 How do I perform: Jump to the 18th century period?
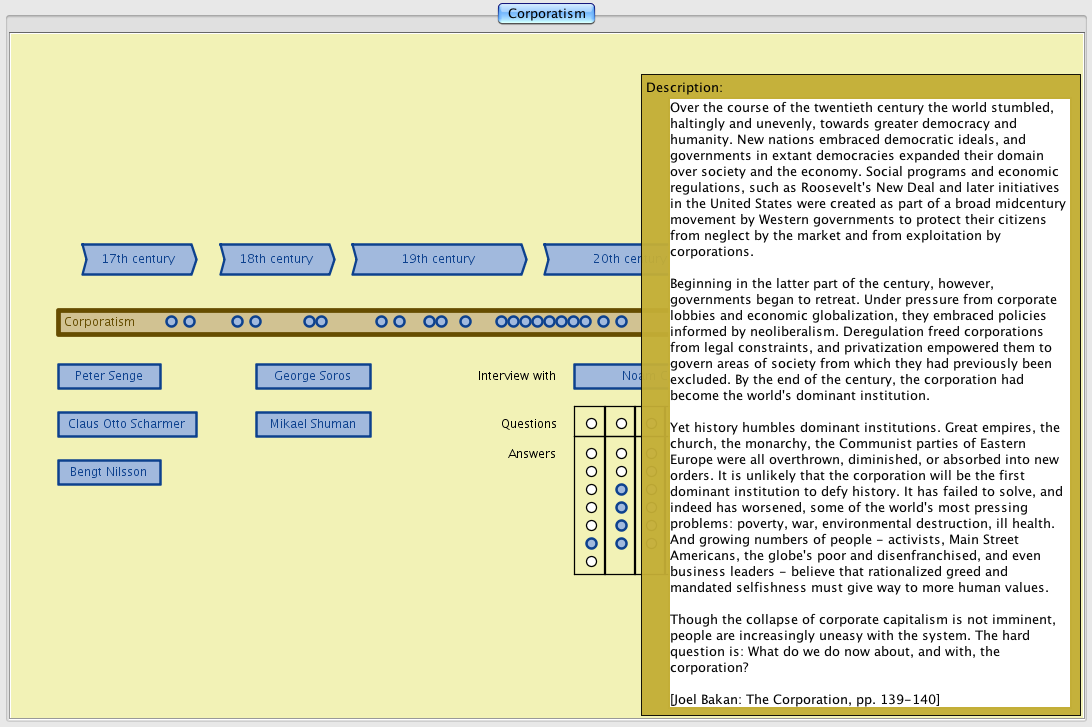coord(276,259)
